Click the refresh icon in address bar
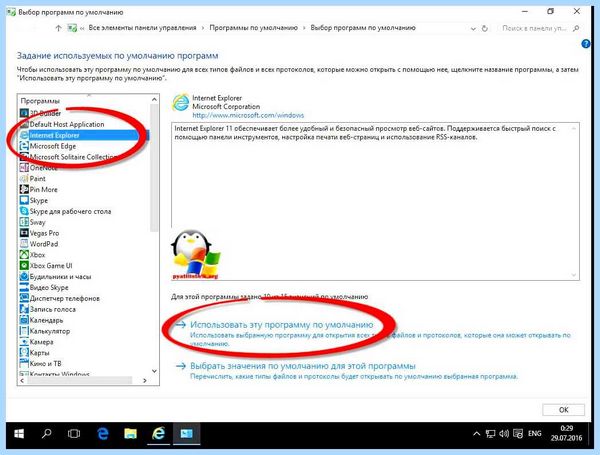Screen dimensions: 600x455 click(x=485, y=28)
